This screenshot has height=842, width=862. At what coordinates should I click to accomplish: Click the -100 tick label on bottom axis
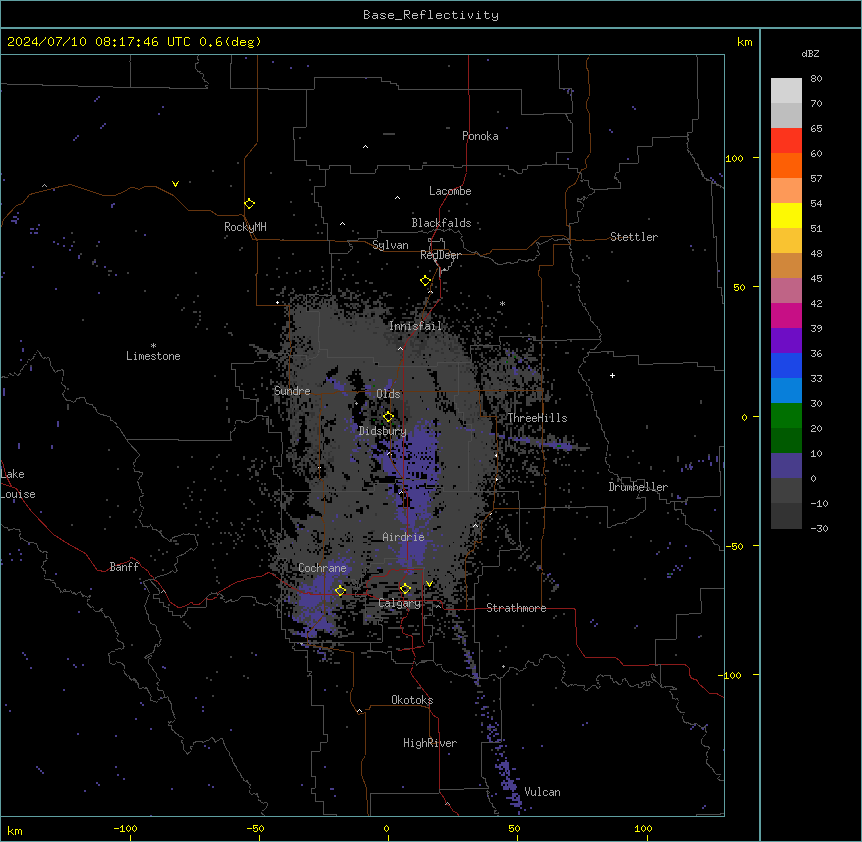coord(125,828)
